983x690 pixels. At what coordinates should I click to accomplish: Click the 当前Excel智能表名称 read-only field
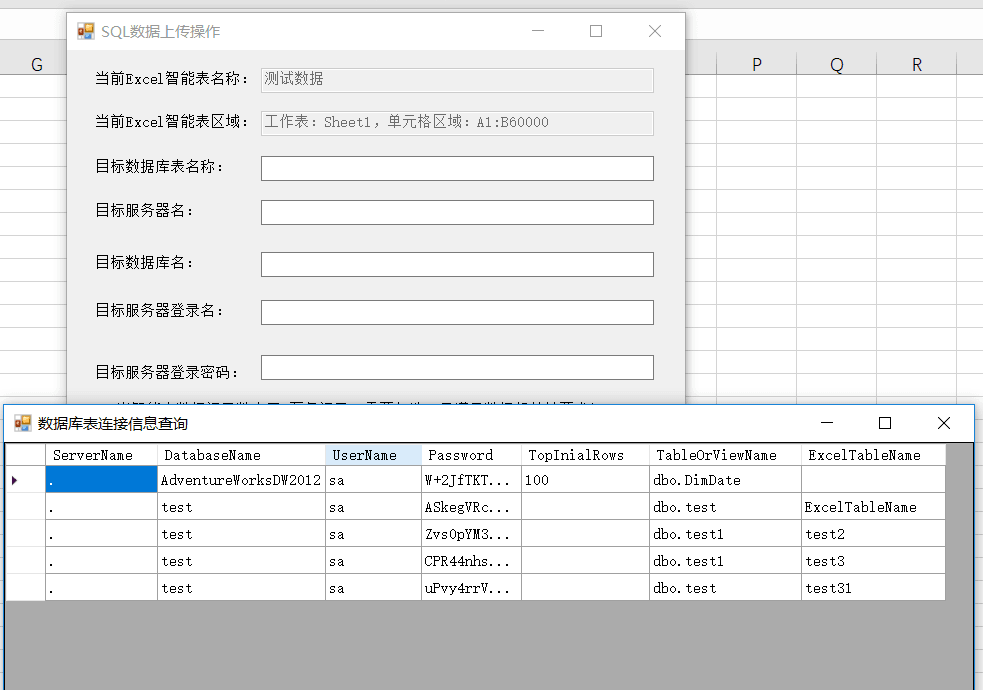click(457, 80)
